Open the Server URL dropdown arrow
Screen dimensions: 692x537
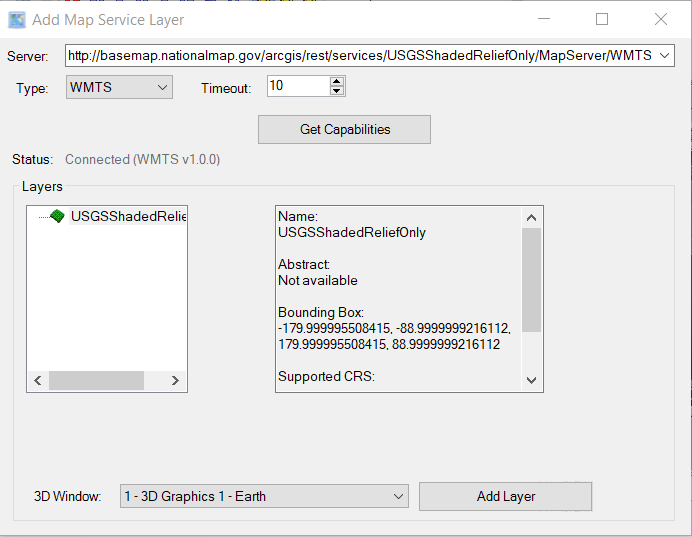click(x=666, y=56)
